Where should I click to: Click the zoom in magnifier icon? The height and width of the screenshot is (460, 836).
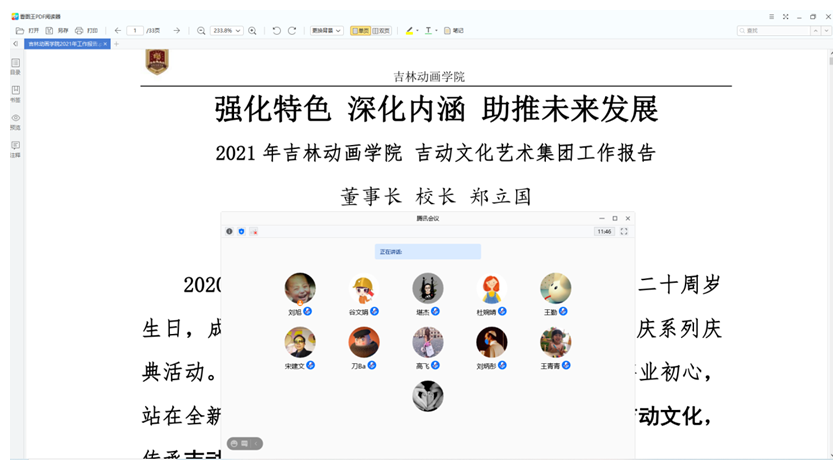[x=253, y=31]
